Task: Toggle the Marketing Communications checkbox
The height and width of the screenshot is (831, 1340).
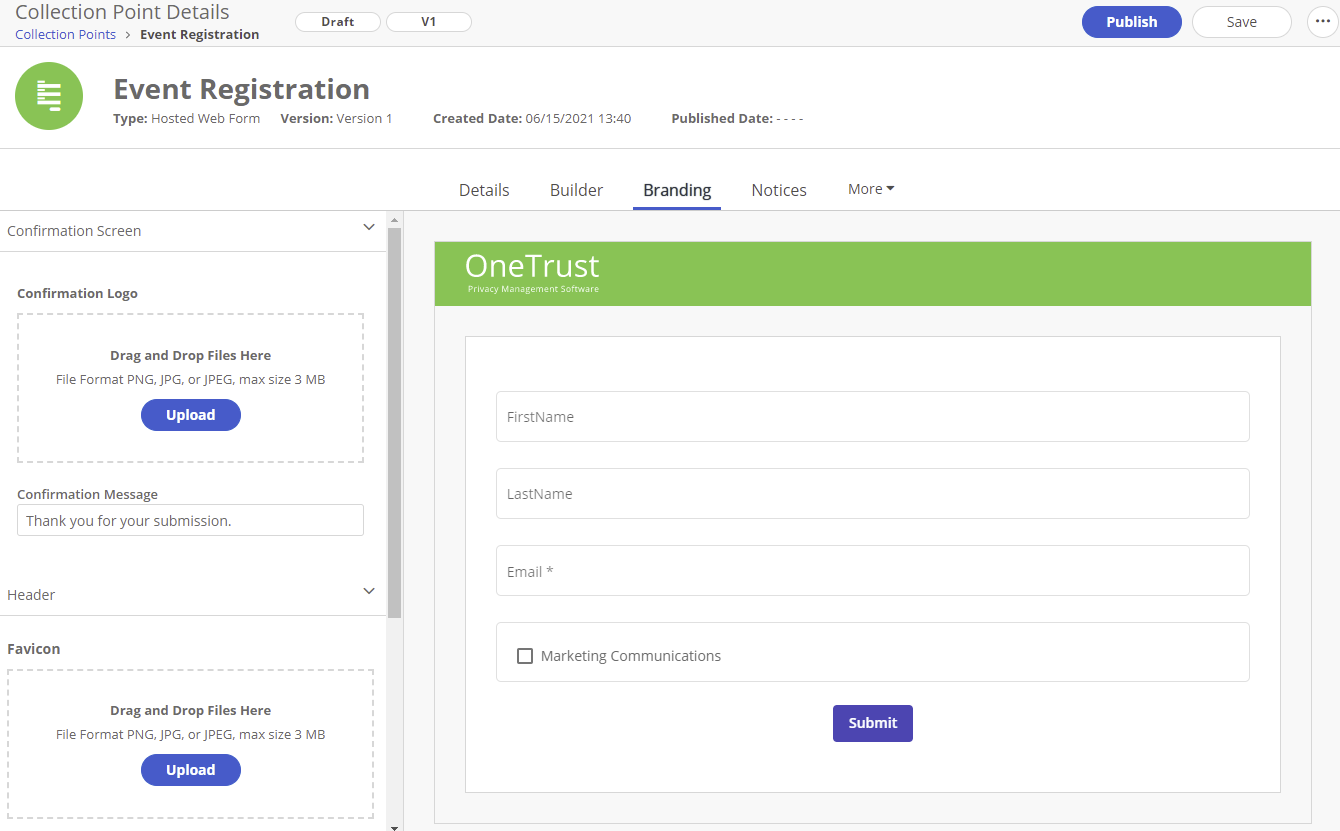Action: coord(525,655)
